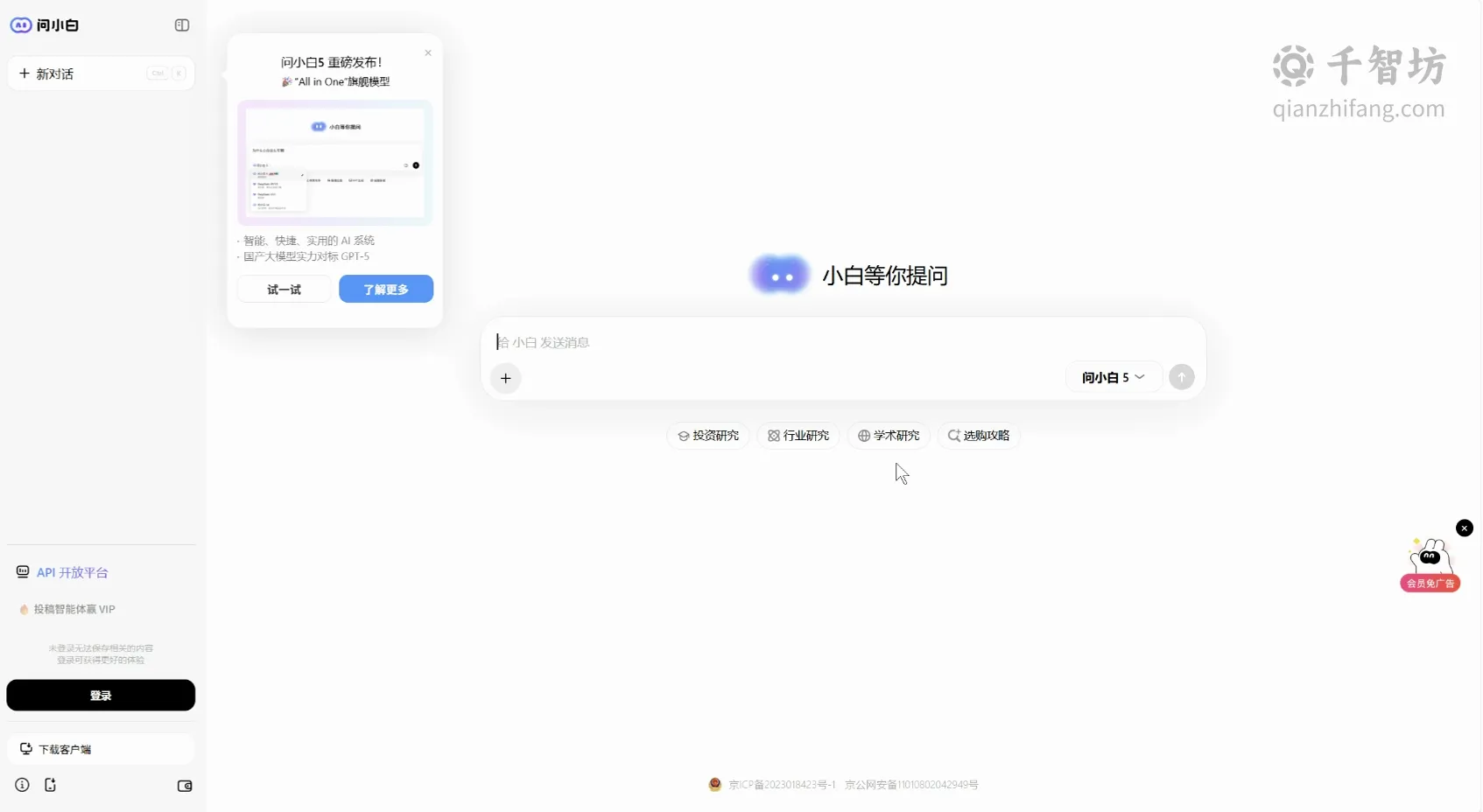
Task: Click the 问小白5 重磅发布 headline text
Action: click(x=331, y=62)
